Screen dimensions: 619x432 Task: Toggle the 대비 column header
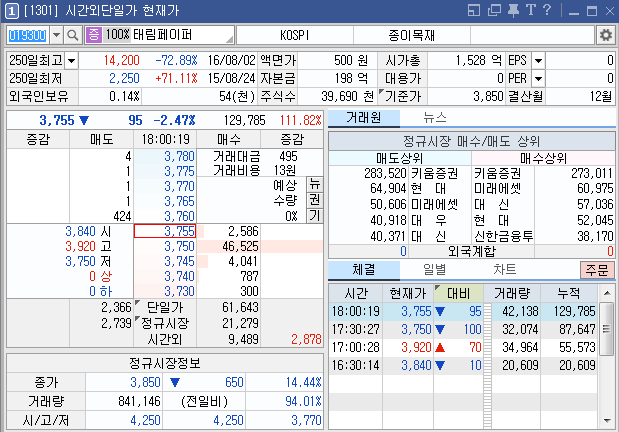(458, 293)
